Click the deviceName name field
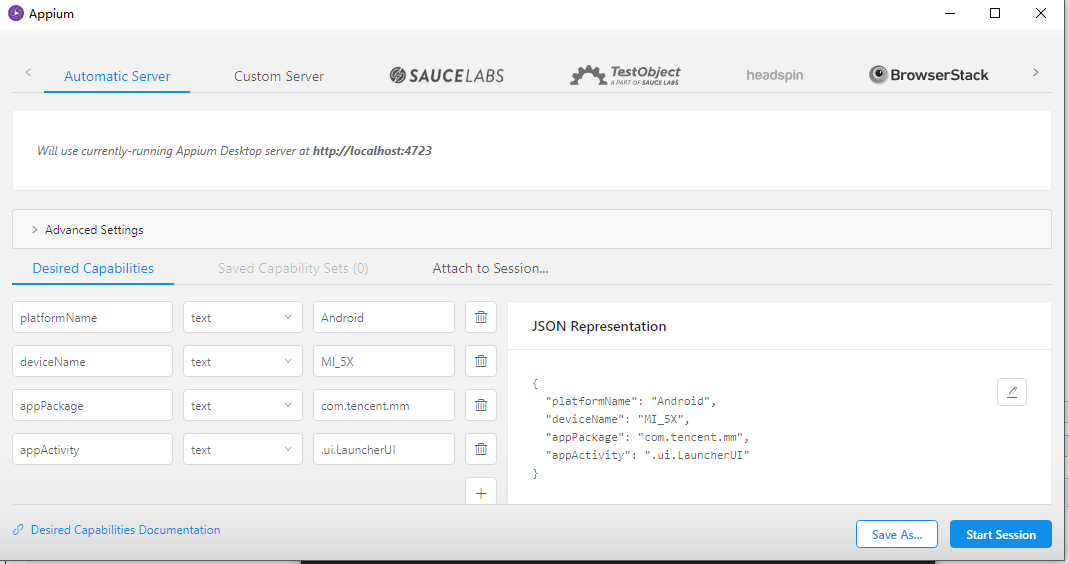This screenshot has height=564, width=1069. click(93, 361)
